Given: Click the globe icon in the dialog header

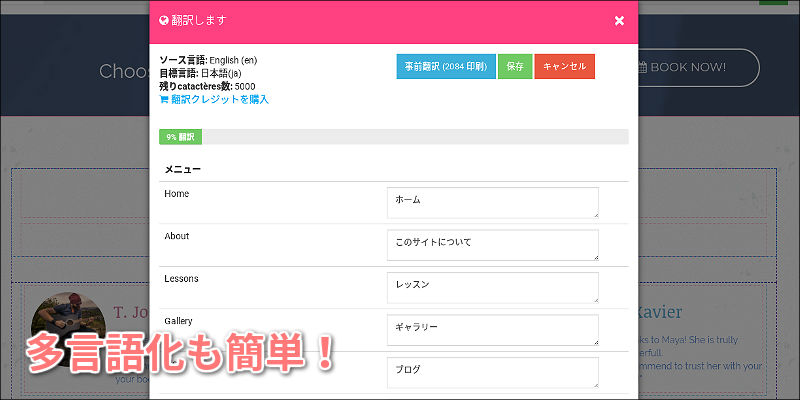Looking at the screenshot, I should (164, 21).
